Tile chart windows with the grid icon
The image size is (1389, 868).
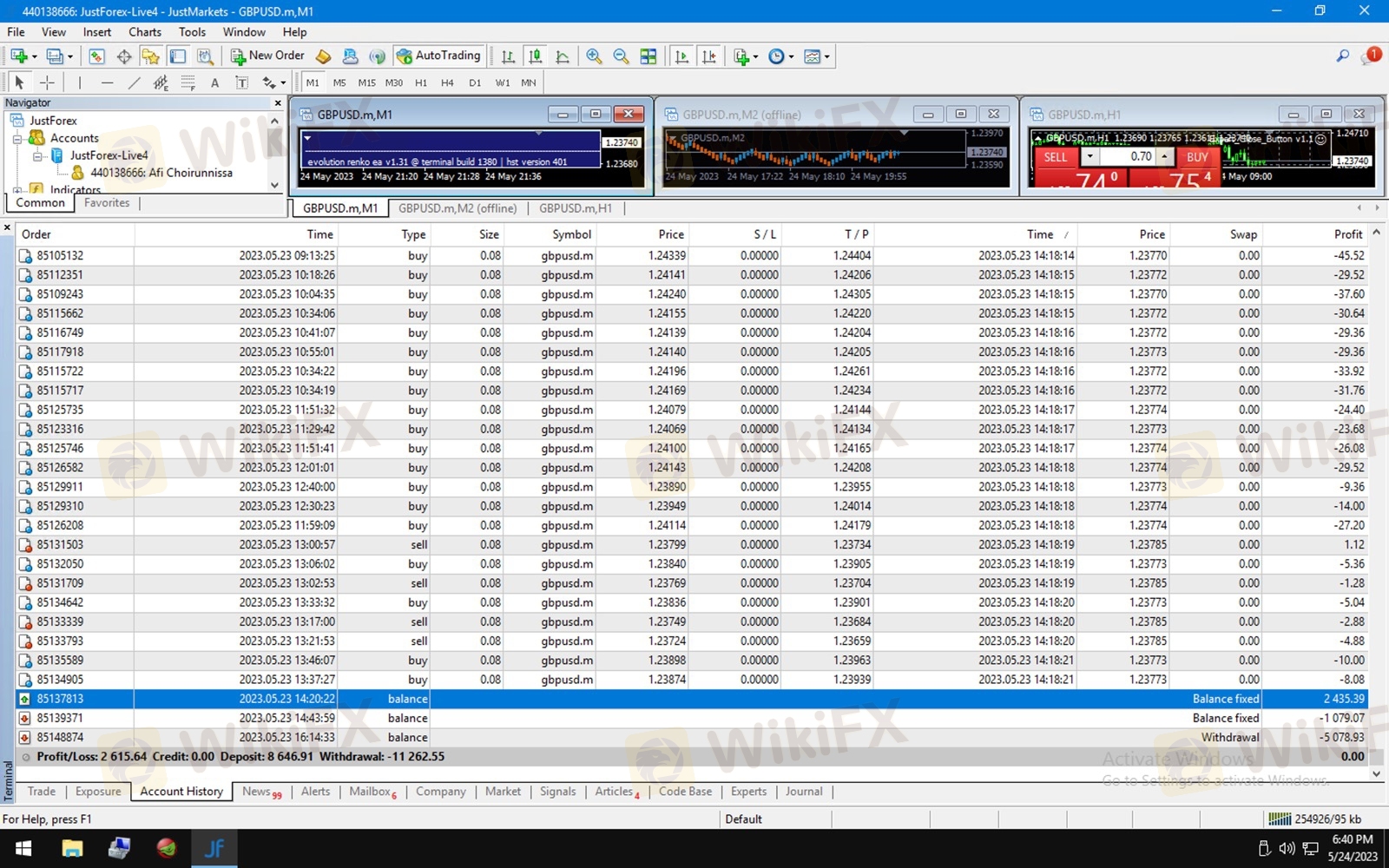click(x=648, y=56)
